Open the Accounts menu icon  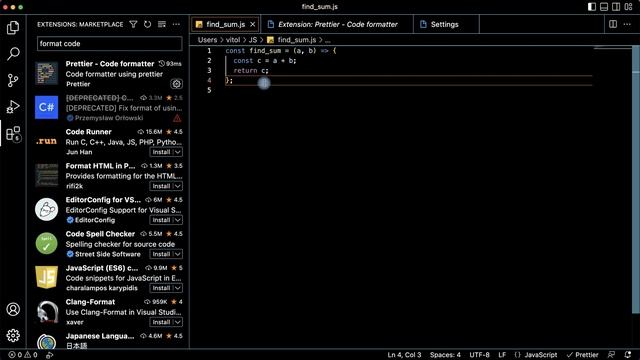(x=13, y=309)
